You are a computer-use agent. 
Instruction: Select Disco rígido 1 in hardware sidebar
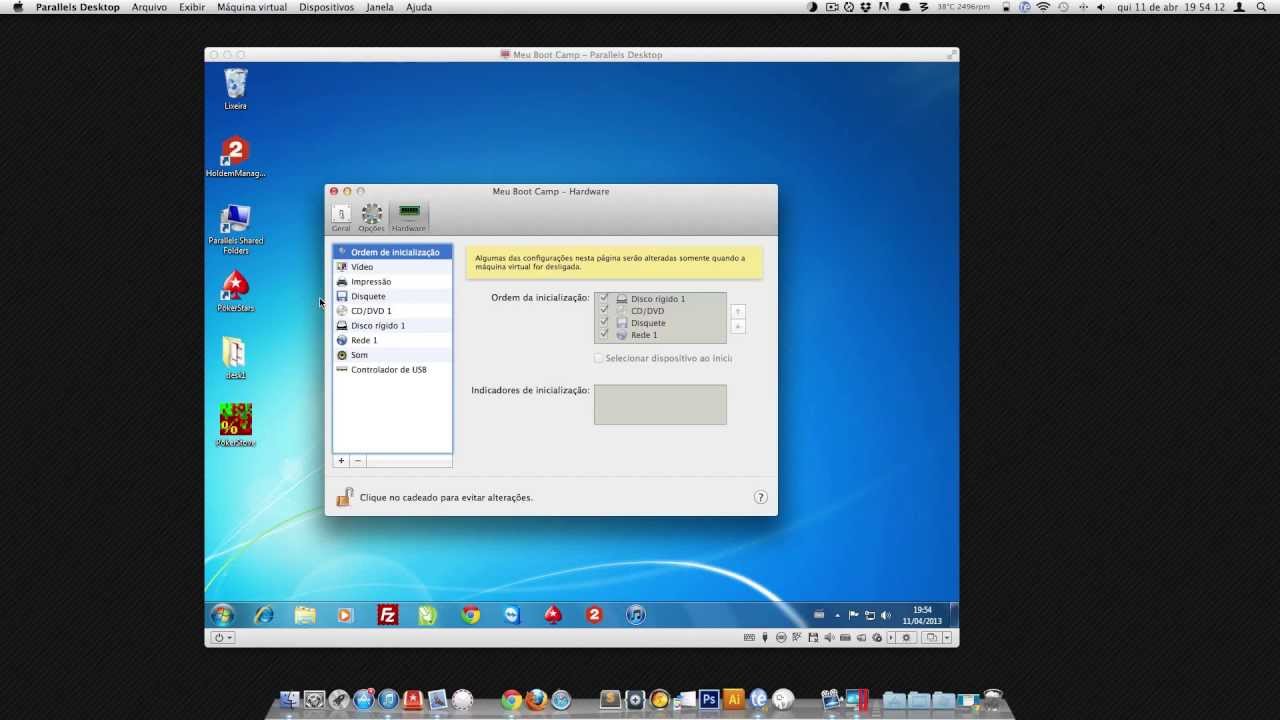pos(392,326)
